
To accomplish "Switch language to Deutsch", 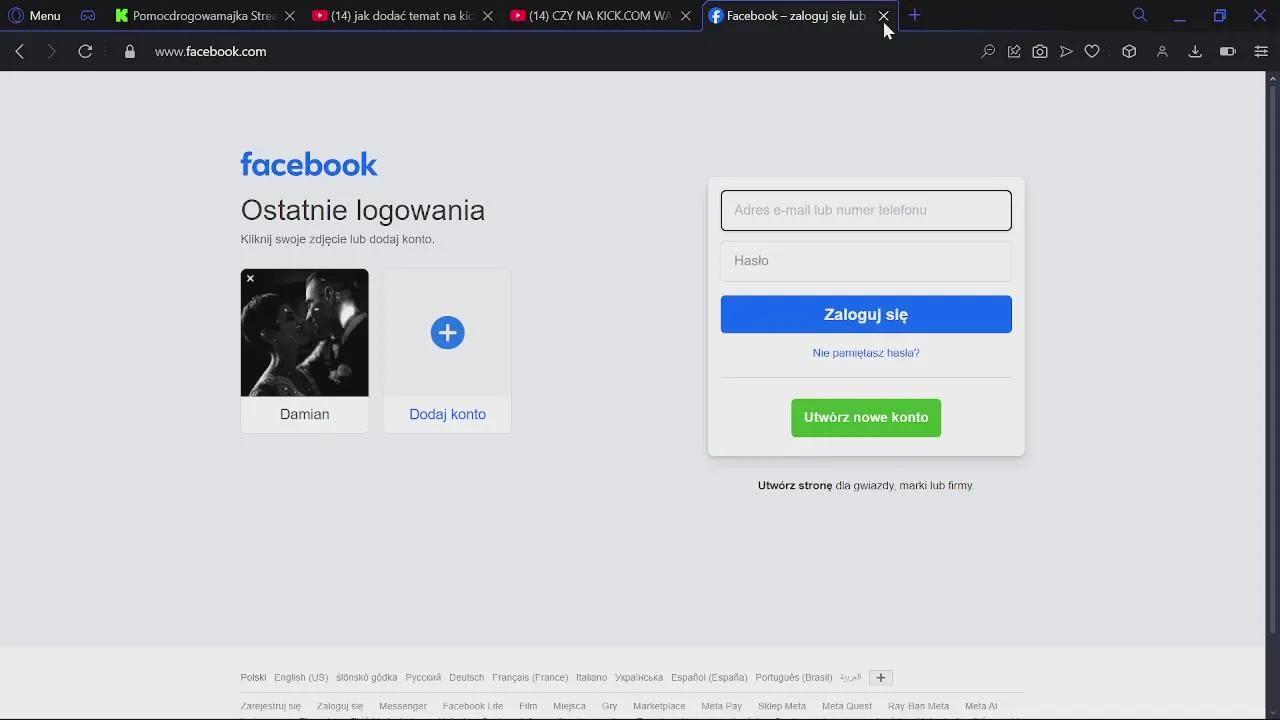I will click(466, 677).
